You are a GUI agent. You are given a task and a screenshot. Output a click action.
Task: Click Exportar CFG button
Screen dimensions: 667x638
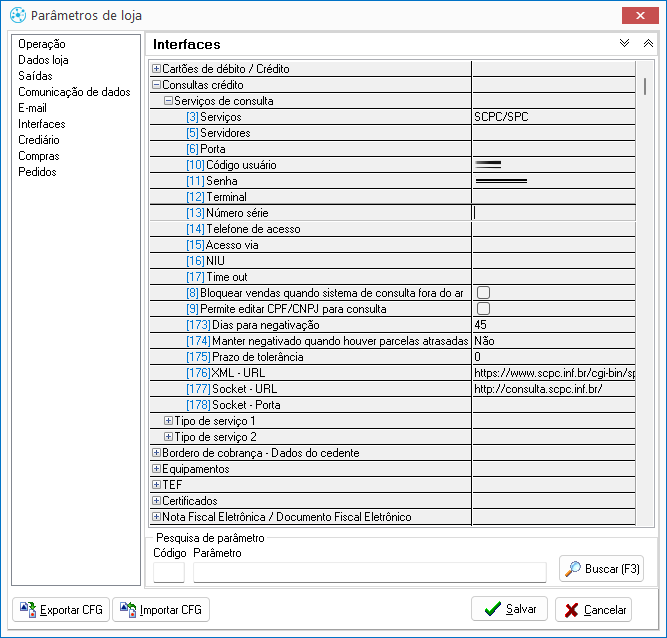click(x=61, y=610)
